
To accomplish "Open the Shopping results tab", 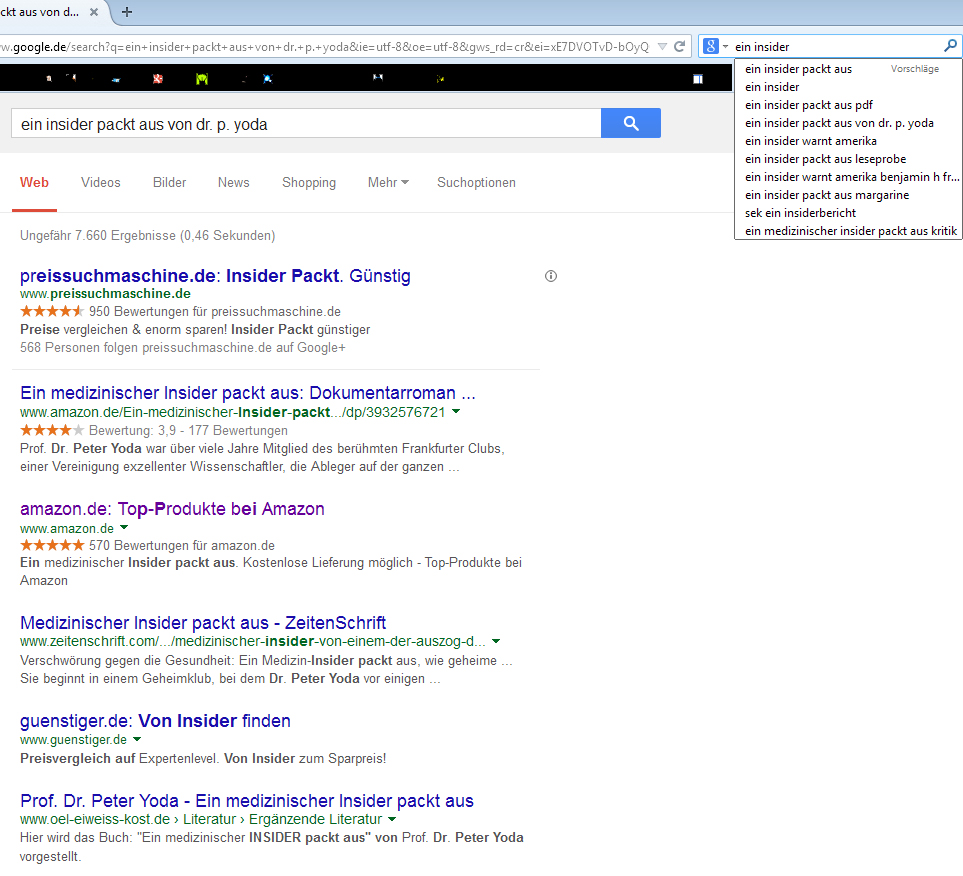I will tap(308, 182).
